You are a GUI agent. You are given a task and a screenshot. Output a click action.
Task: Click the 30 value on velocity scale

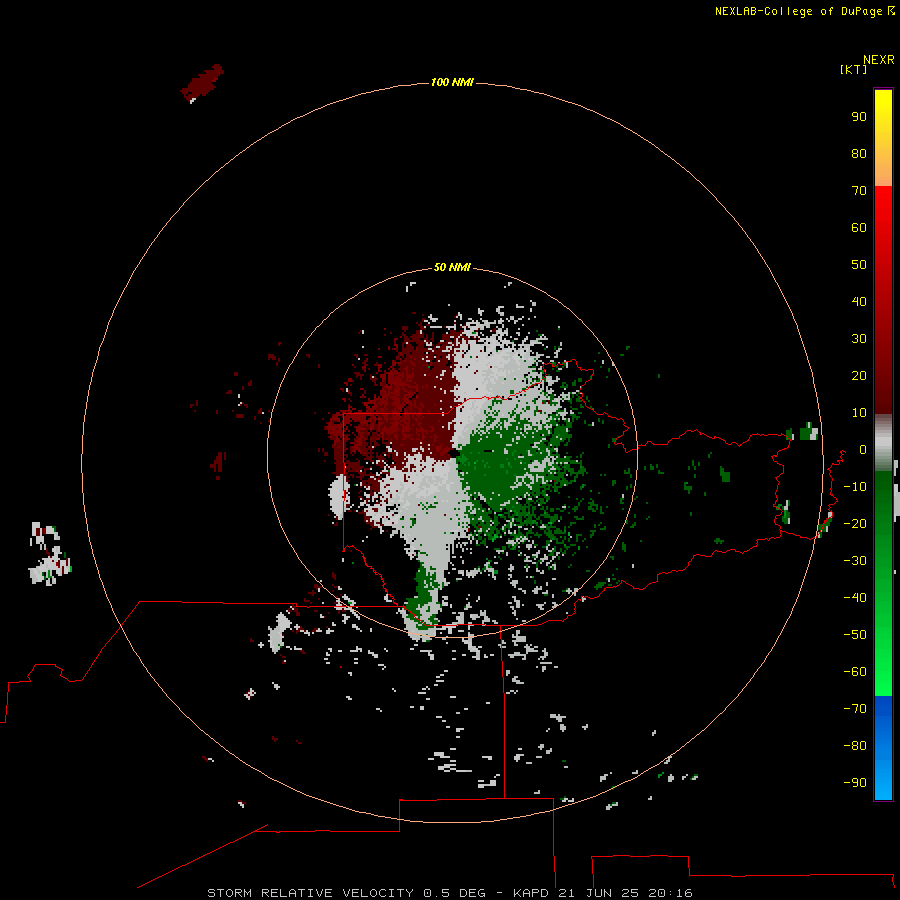[859, 339]
